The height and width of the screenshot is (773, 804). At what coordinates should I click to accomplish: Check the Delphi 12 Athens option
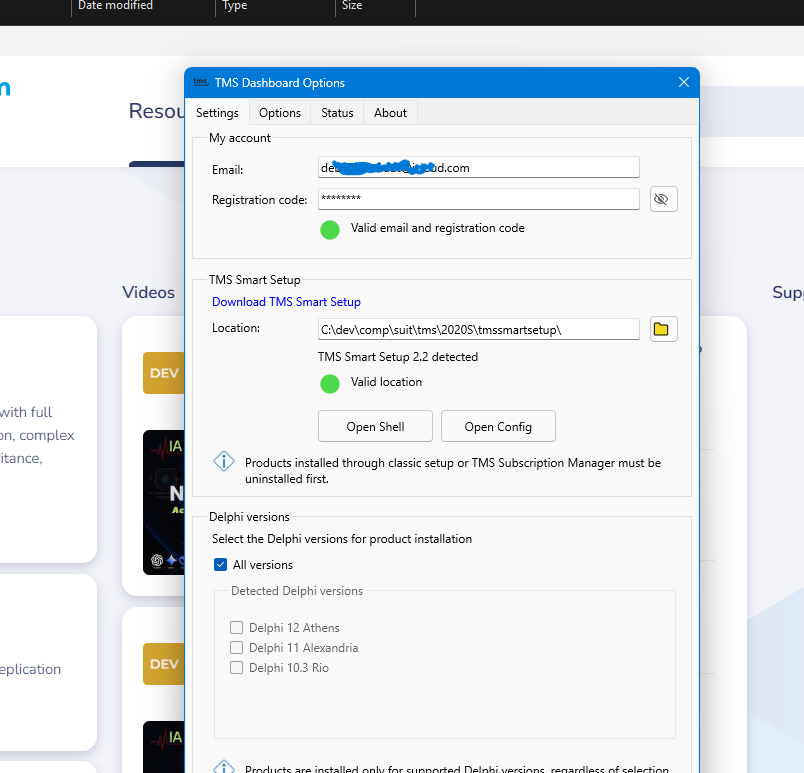(x=237, y=628)
